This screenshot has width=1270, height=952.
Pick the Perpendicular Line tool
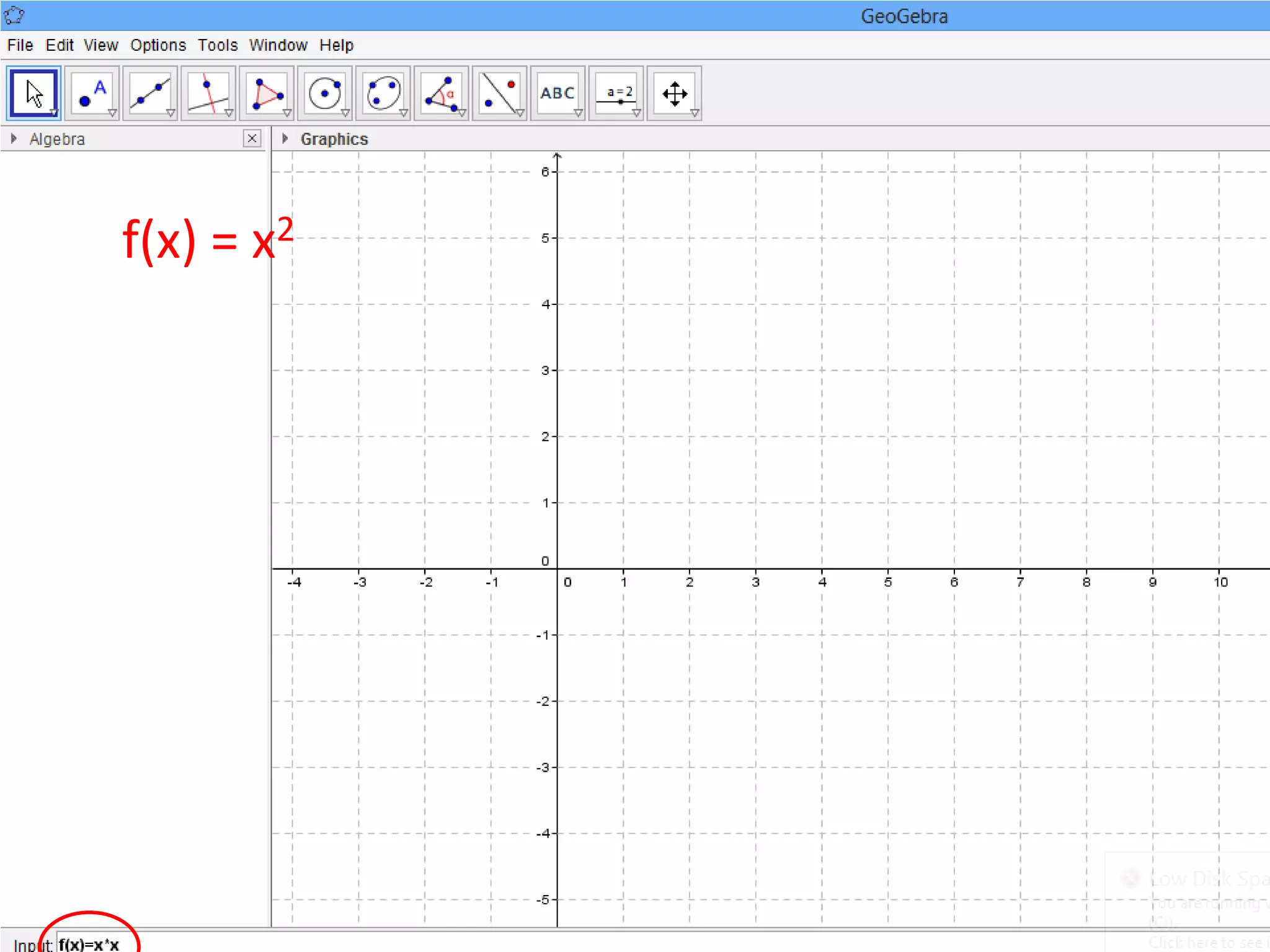[x=208, y=93]
